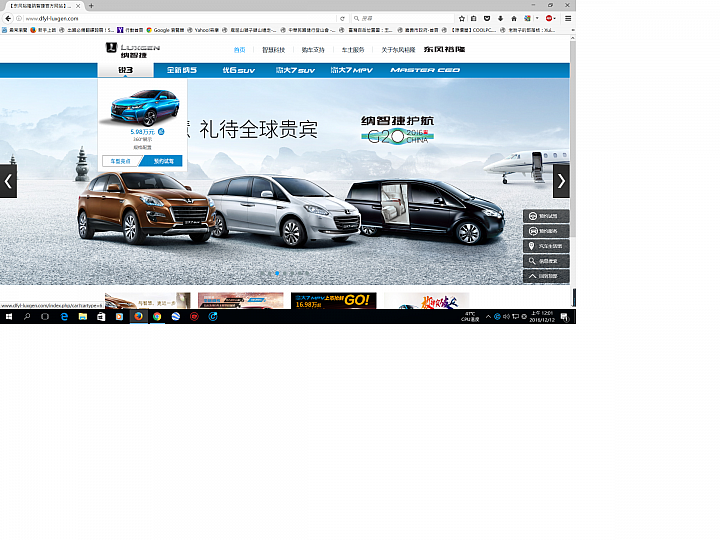Open a new browser tab with the plus button
The height and width of the screenshot is (540, 720).
click(x=91, y=6)
